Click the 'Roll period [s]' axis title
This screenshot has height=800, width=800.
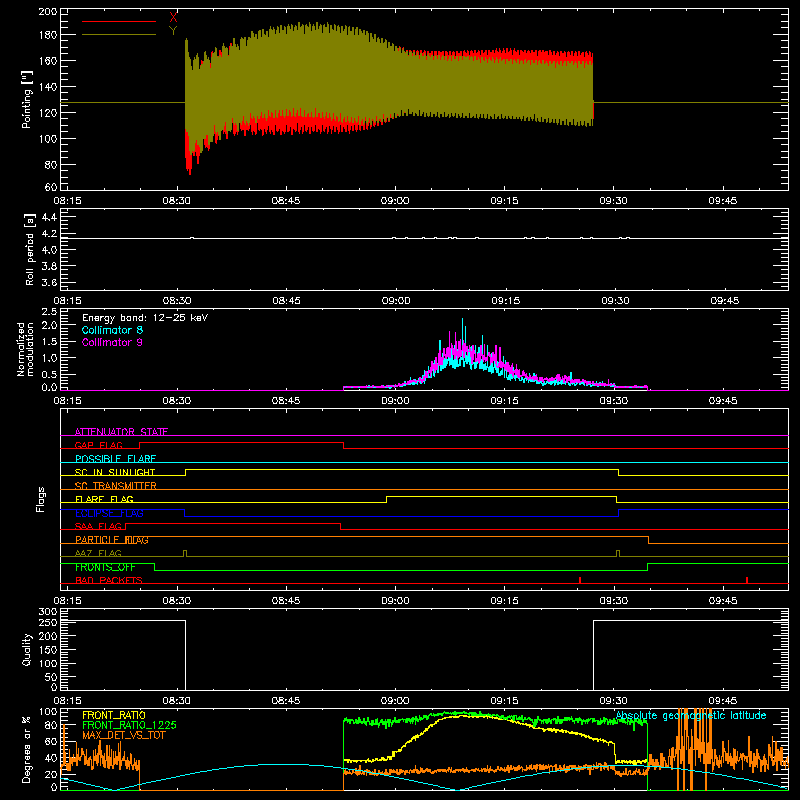pyautogui.click(x=30, y=249)
